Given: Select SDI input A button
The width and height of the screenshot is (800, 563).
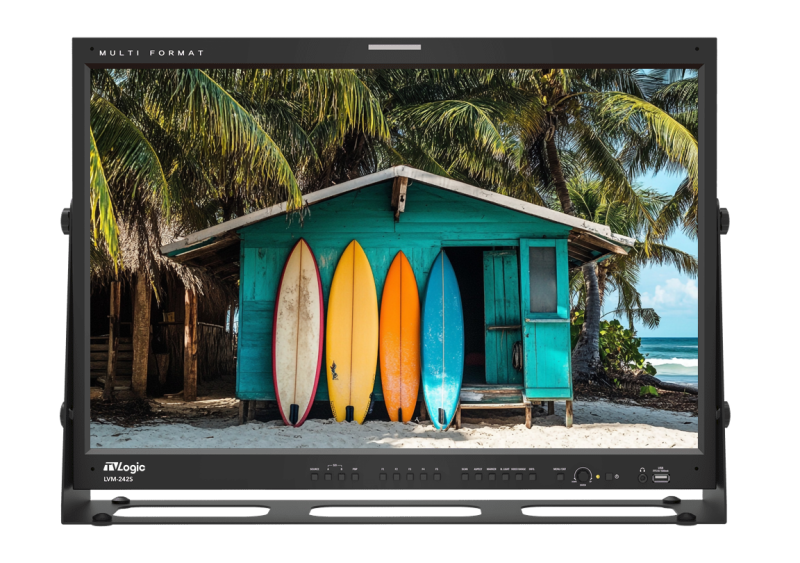Looking at the screenshot, I should (328, 477).
